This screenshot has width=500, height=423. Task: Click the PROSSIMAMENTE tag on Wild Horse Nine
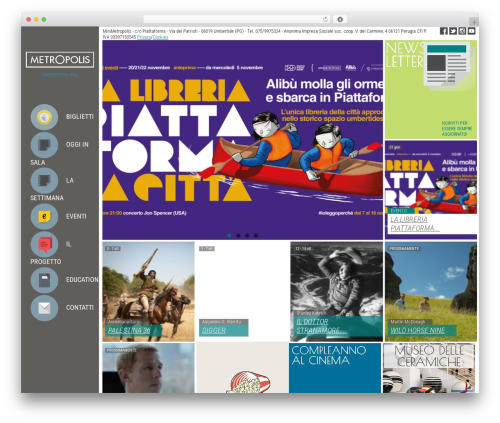tap(404, 249)
